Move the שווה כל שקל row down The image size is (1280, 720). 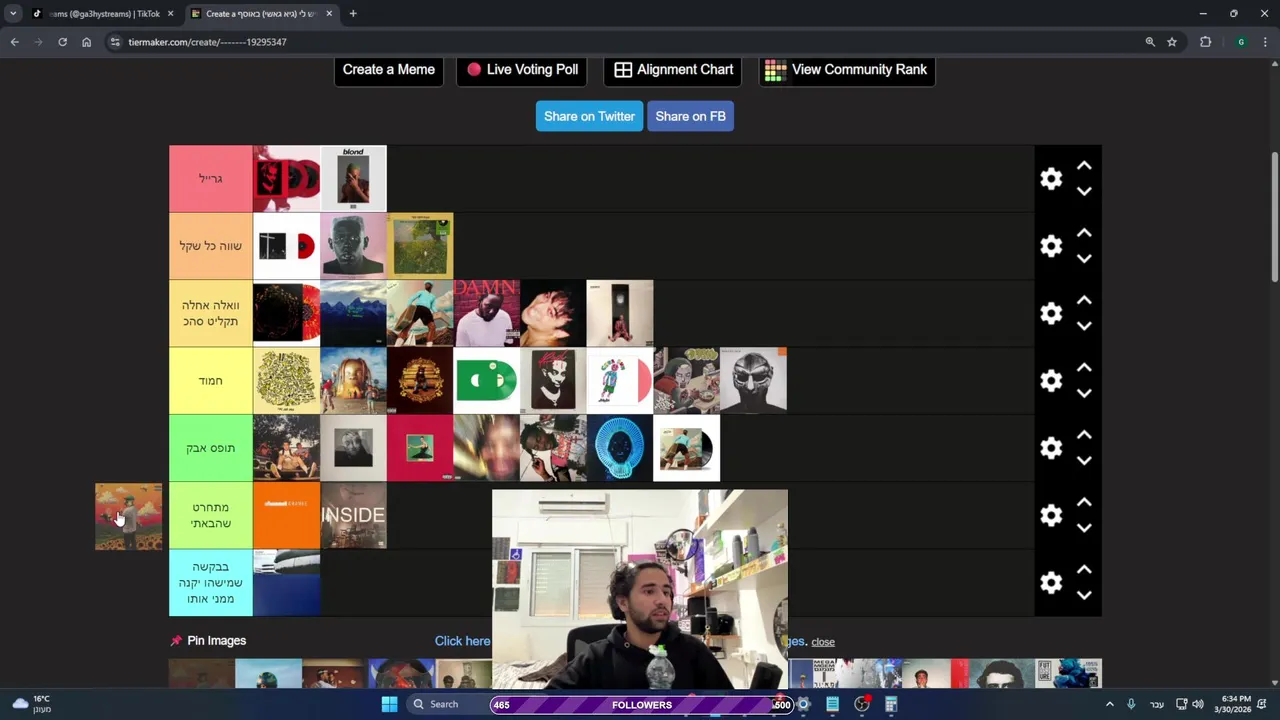[1084, 258]
